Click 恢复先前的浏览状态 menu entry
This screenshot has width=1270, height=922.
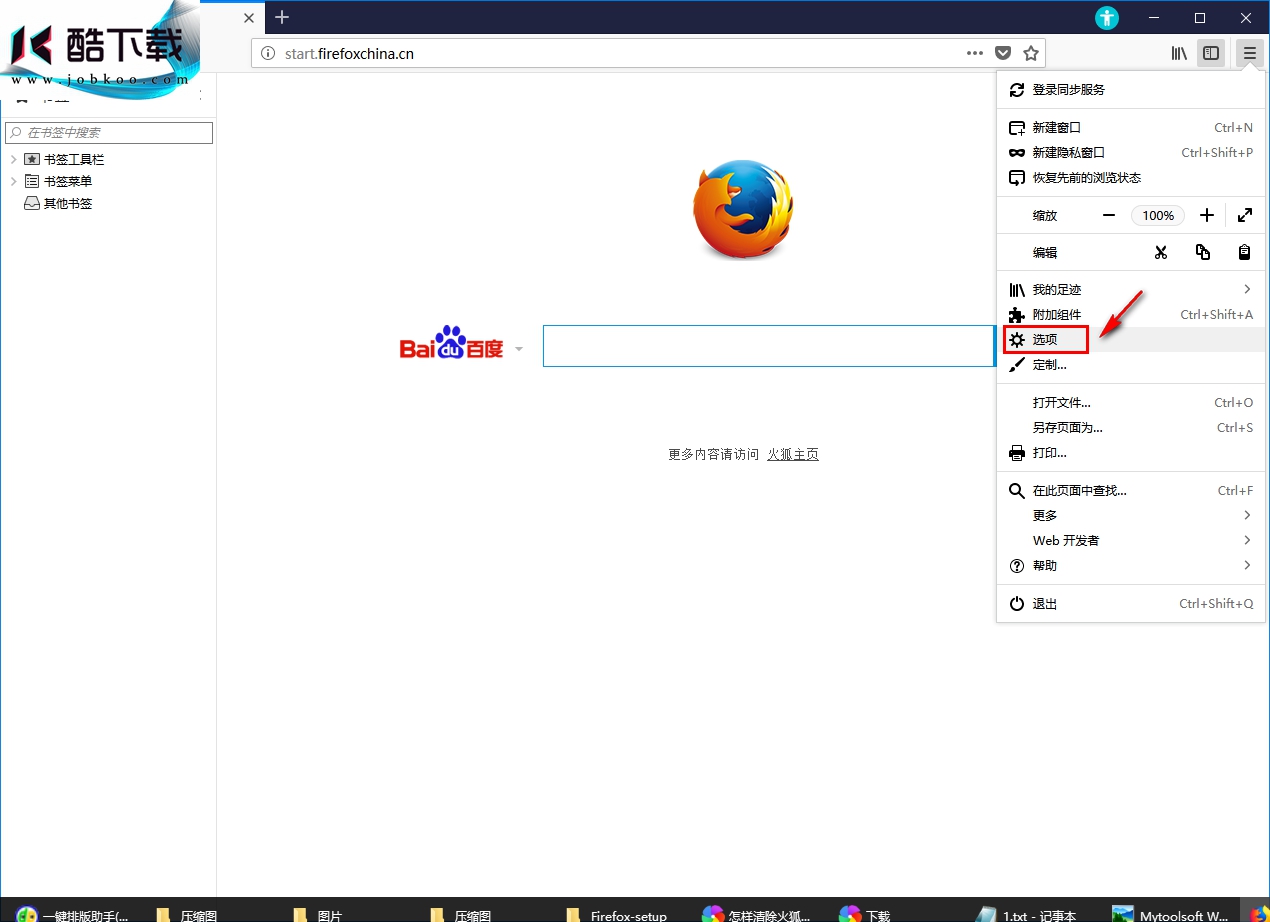pyautogui.click(x=1131, y=178)
